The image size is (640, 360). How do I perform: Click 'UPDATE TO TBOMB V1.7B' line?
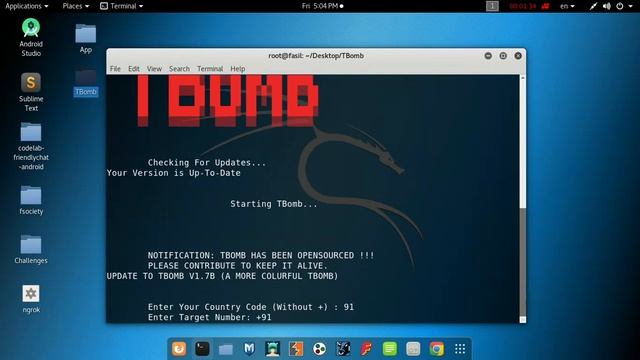click(x=222, y=276)
